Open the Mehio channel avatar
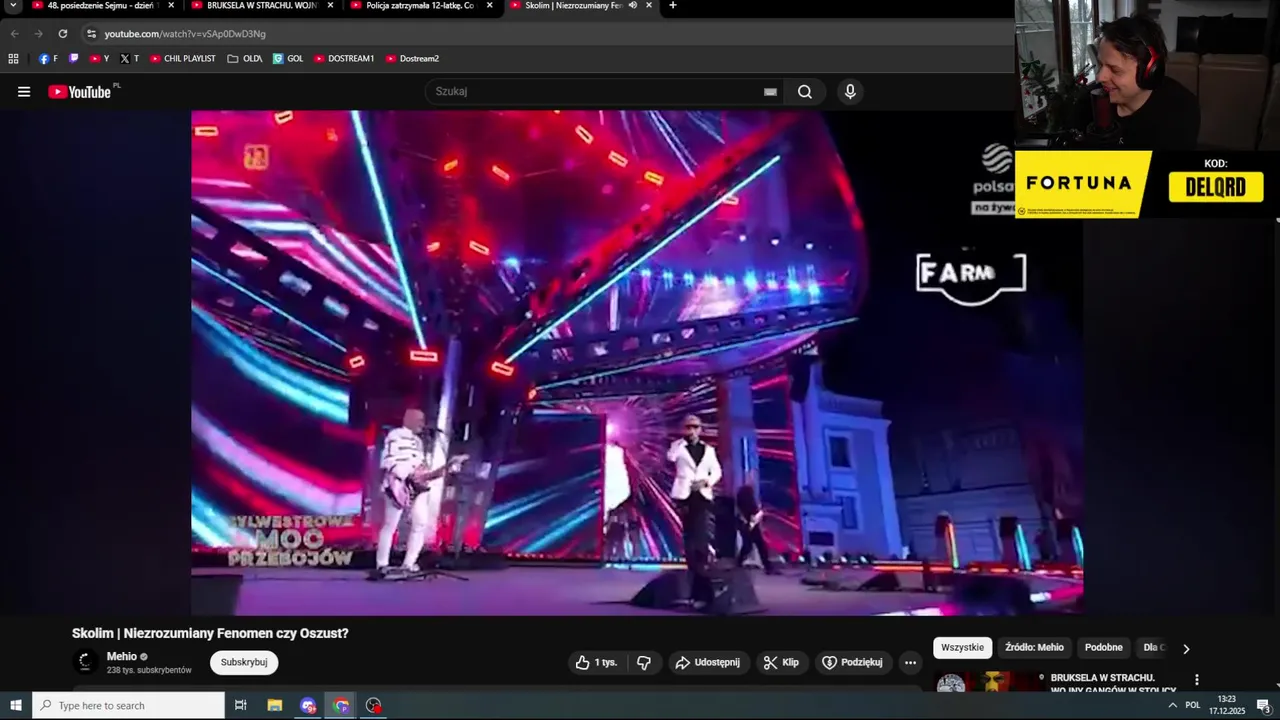Screen dimensions: 1280x720 [86, 662]
